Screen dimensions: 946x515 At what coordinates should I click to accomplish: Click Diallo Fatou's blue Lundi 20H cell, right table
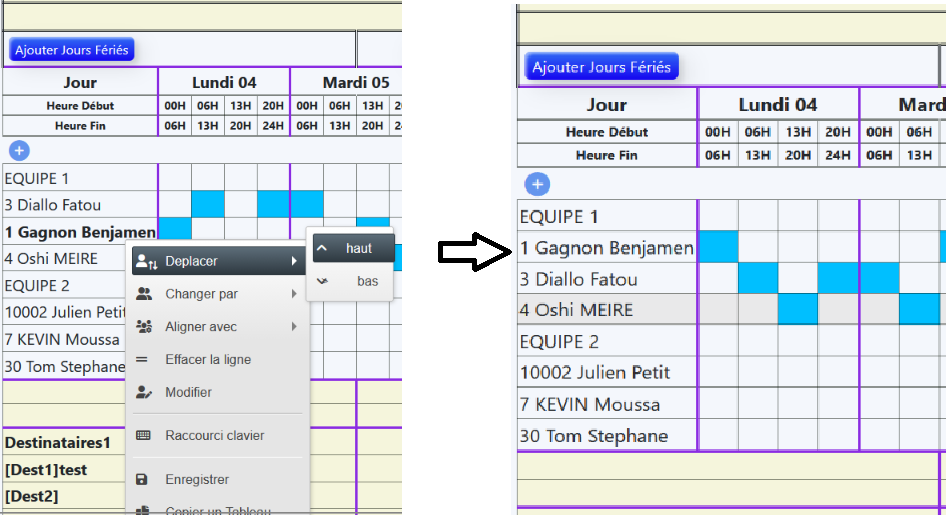pos(838,279)
